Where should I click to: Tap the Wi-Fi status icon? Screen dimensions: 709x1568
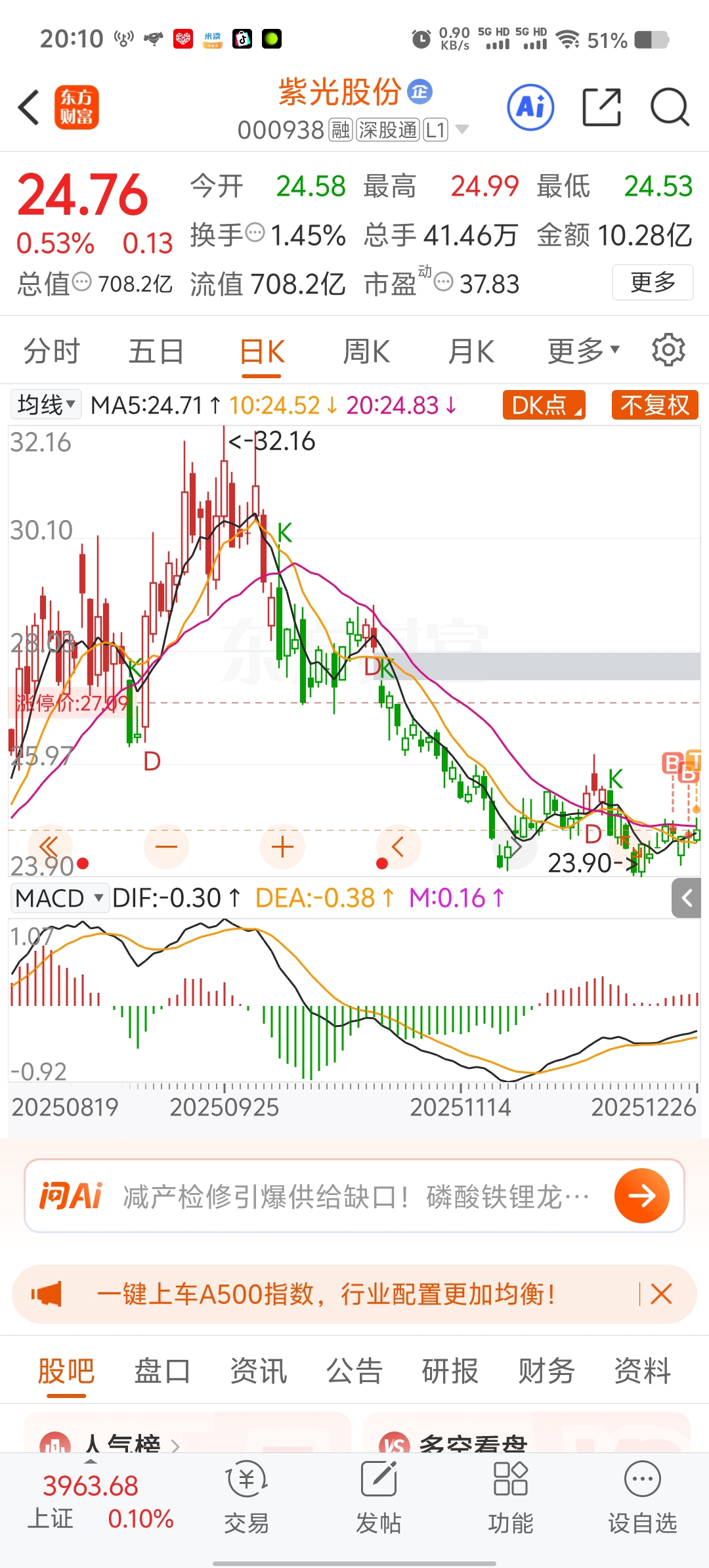[x=567, y=39]
